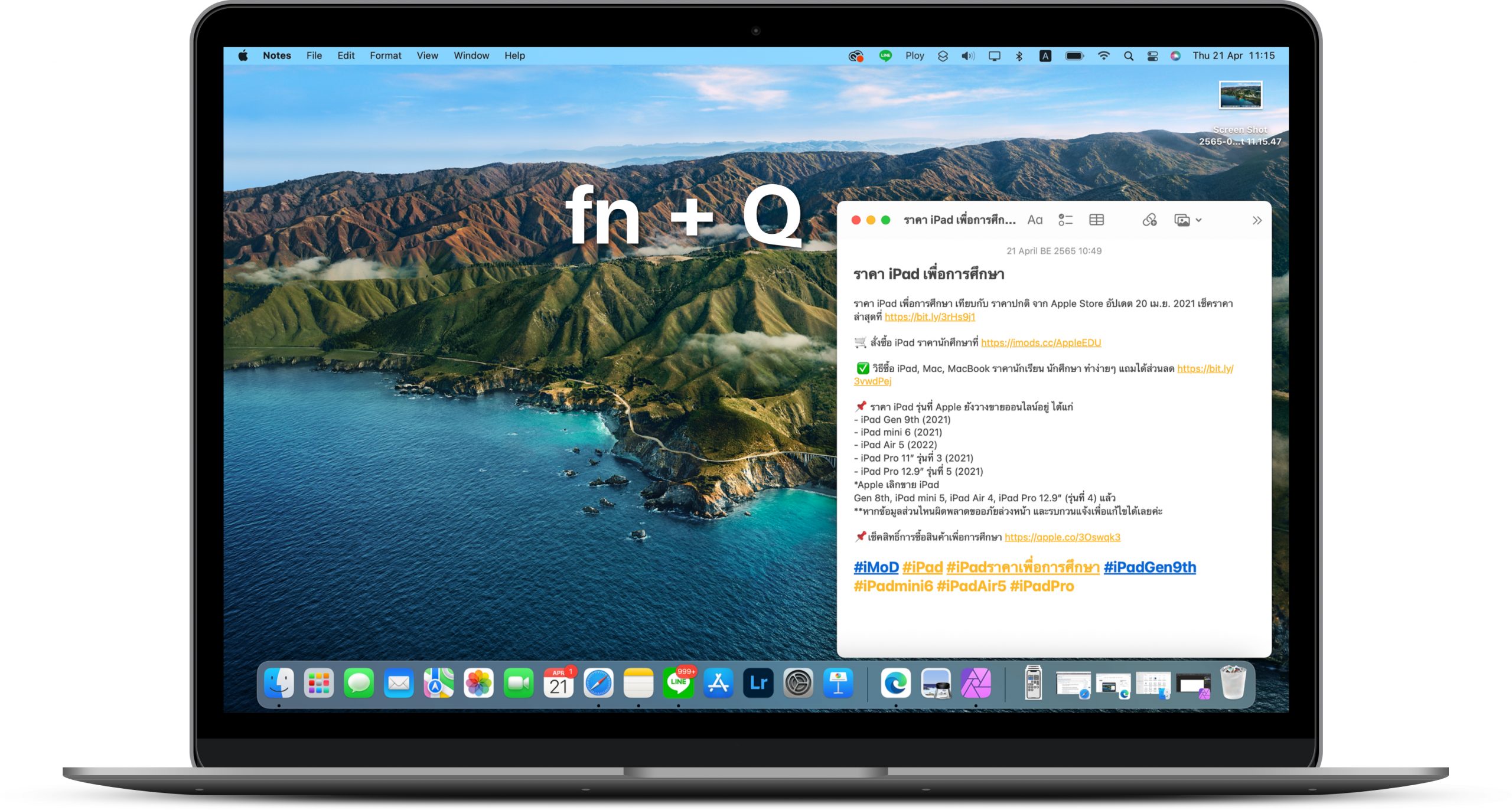
Task: Click the add link toolbar icon
Action: point(1149,220)
